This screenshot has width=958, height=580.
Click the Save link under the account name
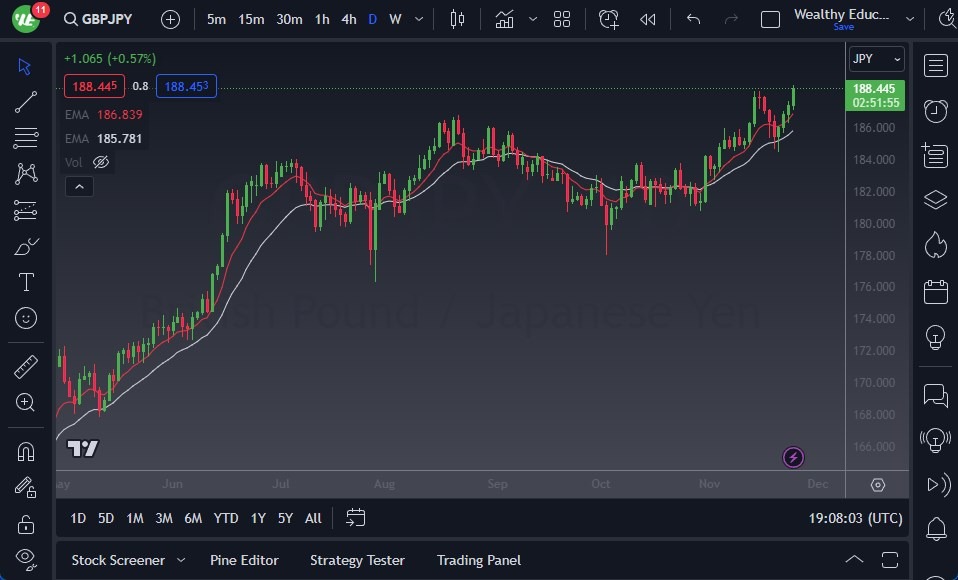[845, 27]
